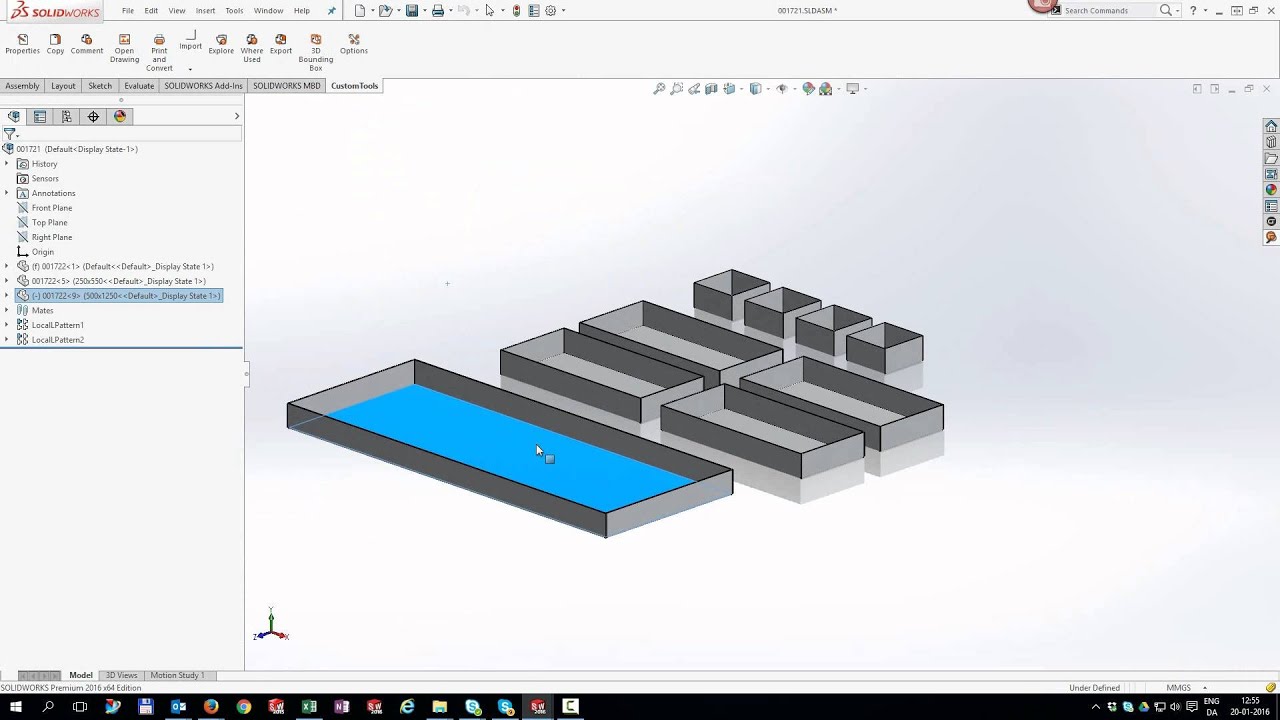Open PropertyManager tab
This screenshot has width=1280, height=720.
40,116
